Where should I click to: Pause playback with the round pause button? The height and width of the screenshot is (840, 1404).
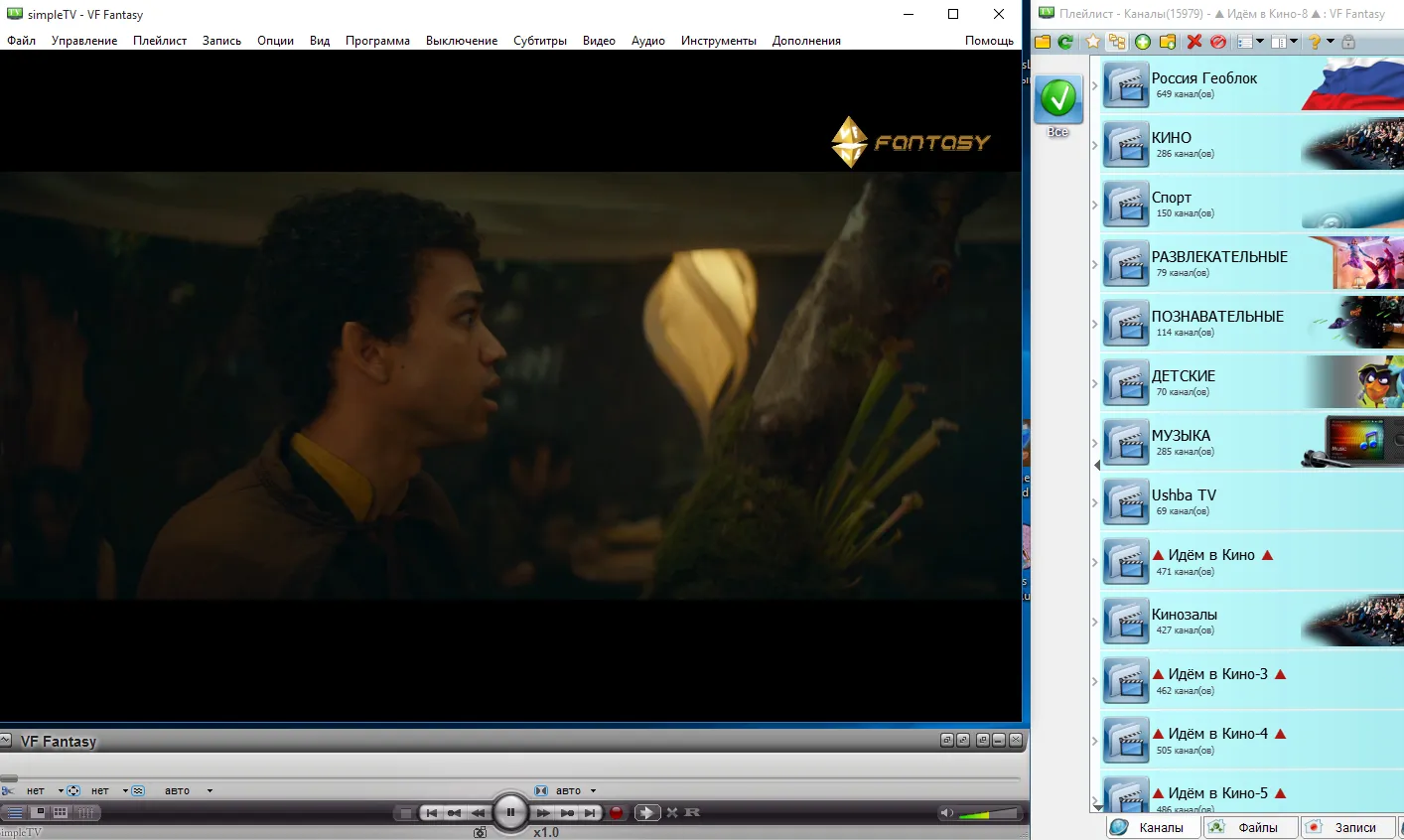510,812
